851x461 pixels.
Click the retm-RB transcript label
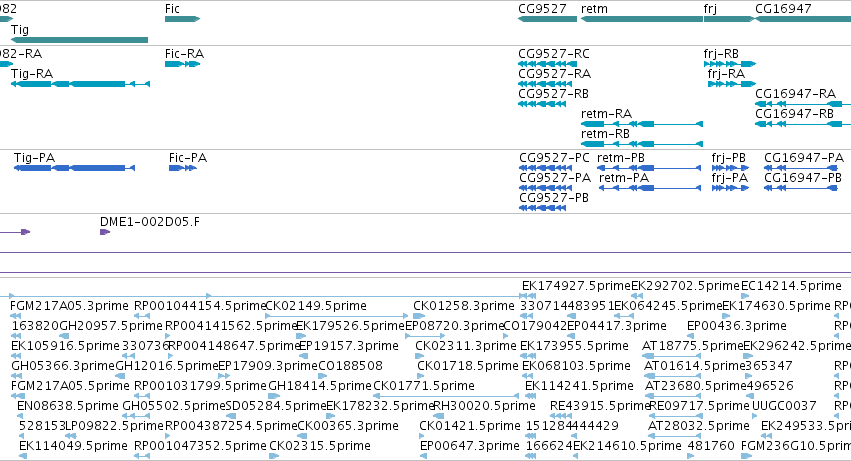coord(605,134)
